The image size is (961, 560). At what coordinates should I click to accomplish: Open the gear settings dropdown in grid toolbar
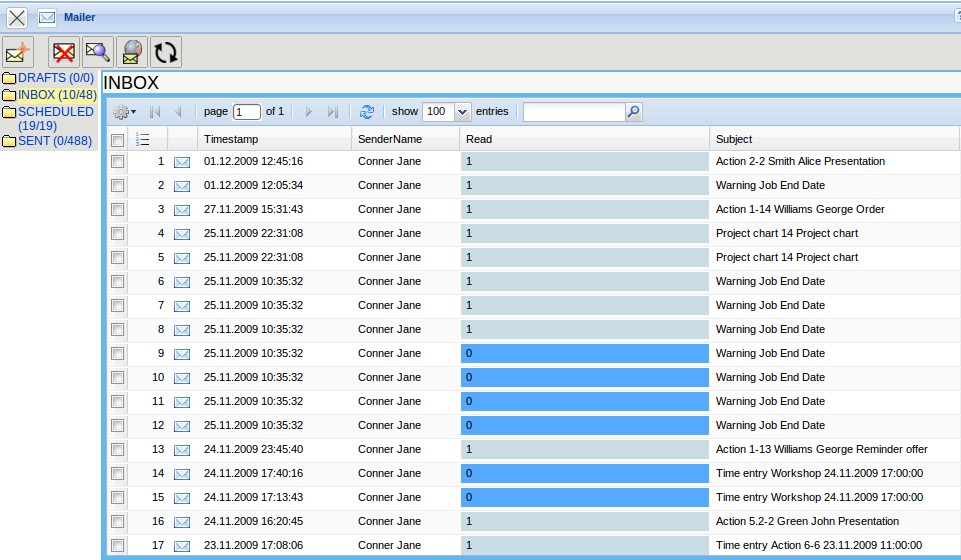[124, 112]
